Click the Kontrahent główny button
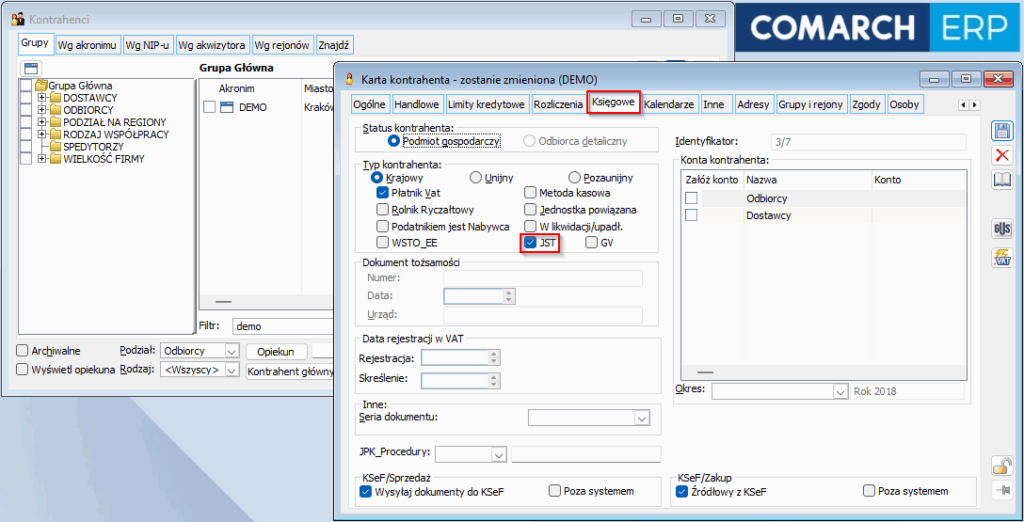Viewport: 1024px width, 522px height. coord(290,370)
